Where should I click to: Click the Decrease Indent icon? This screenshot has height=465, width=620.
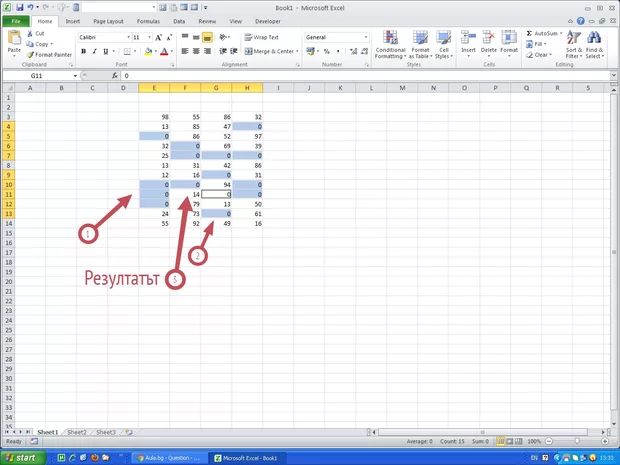[223, 51]
